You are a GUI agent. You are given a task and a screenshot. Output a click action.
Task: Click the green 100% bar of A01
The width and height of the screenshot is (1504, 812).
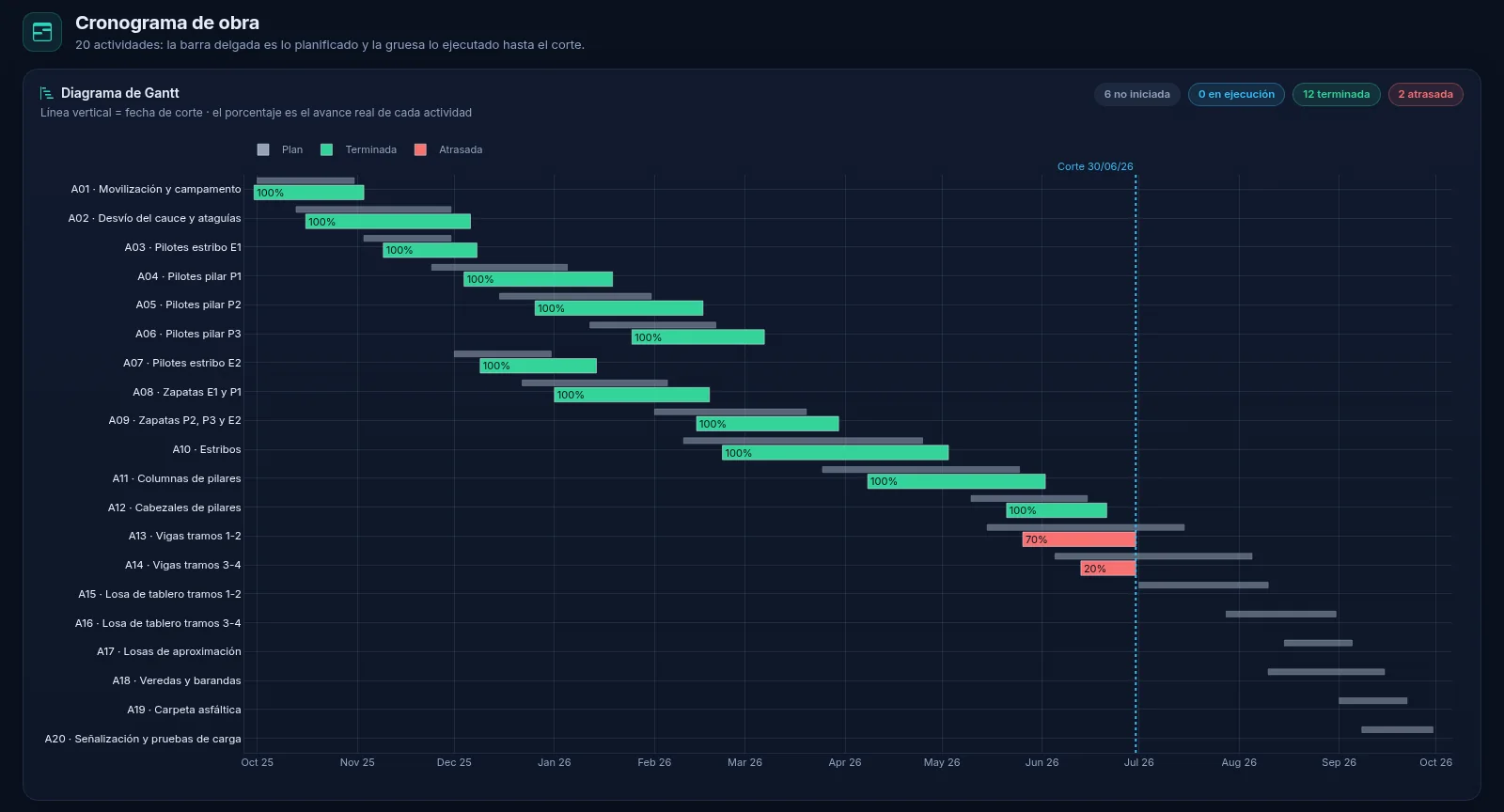[x=308, y=193]
